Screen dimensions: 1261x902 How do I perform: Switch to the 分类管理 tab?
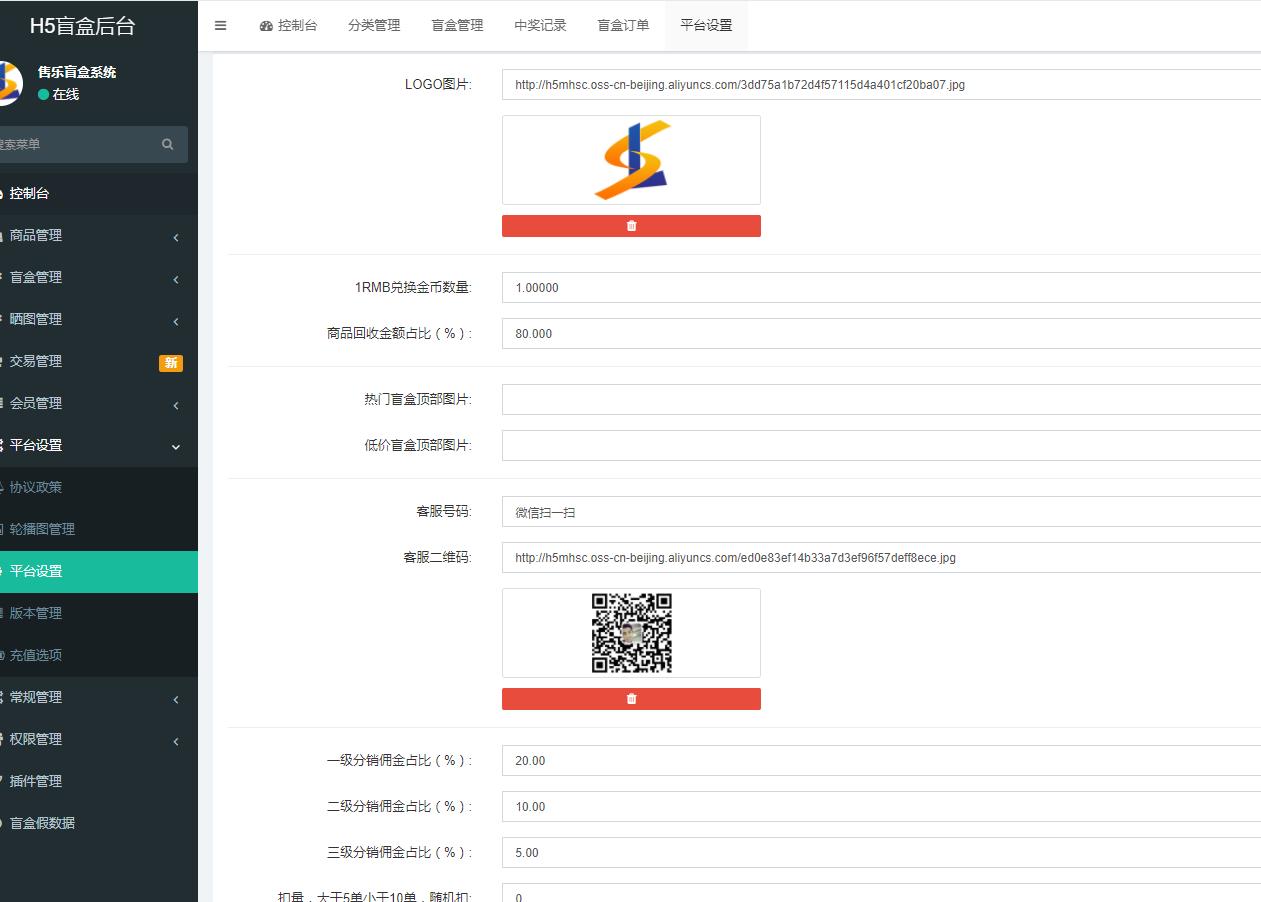point(374,26)
